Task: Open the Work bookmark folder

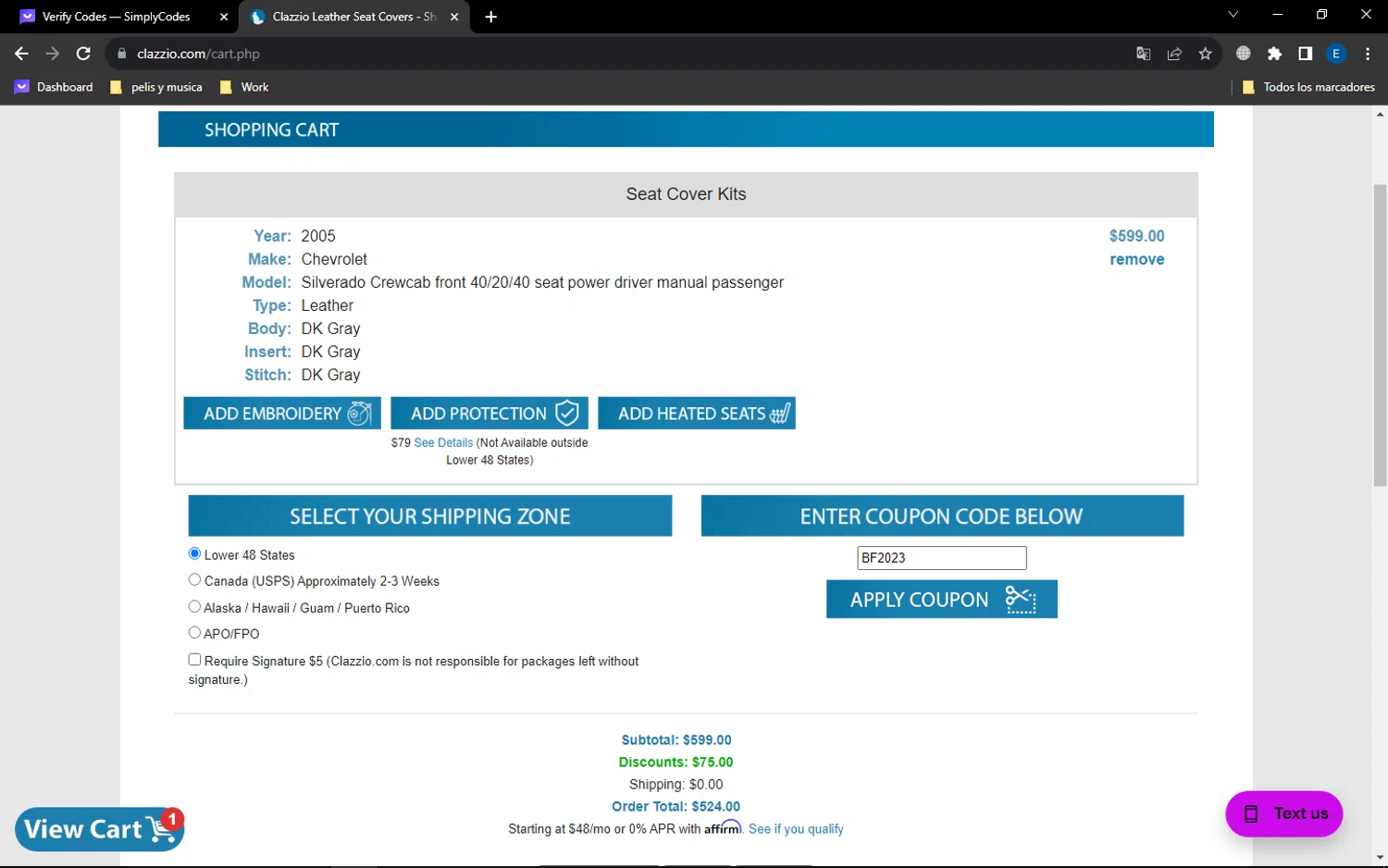Action: pos(245,87)
